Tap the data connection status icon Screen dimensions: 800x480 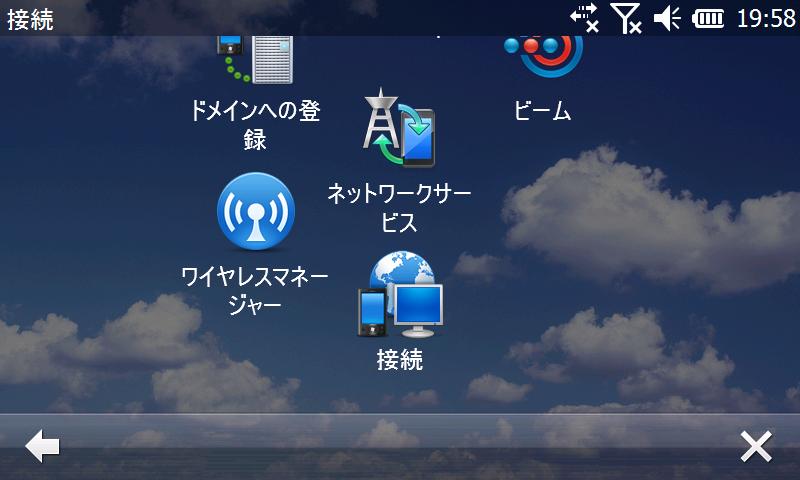(584, 18)
